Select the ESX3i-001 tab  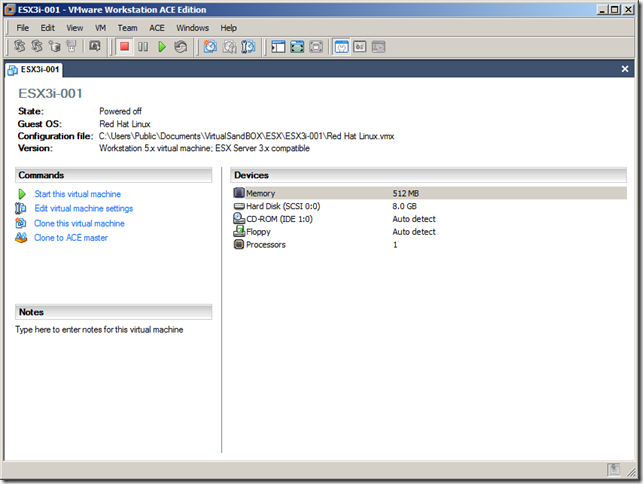tap(35, 70)
